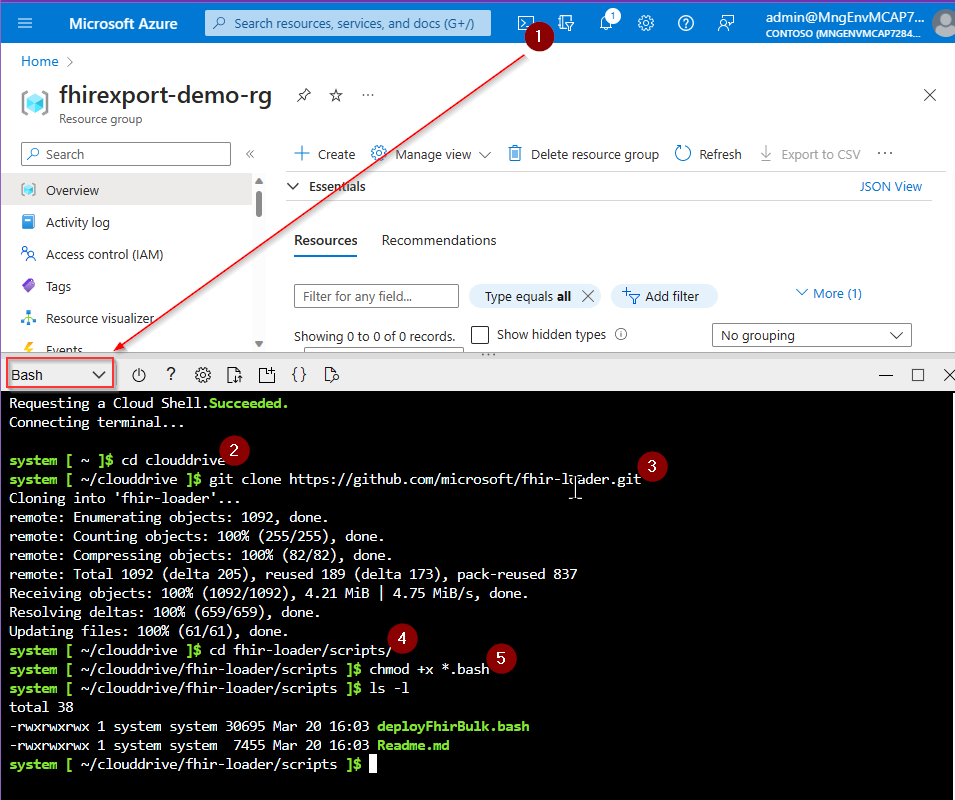Open Directories and subscriptions filter icon
This screenshot has width=955, height=800.
[566, 23]
